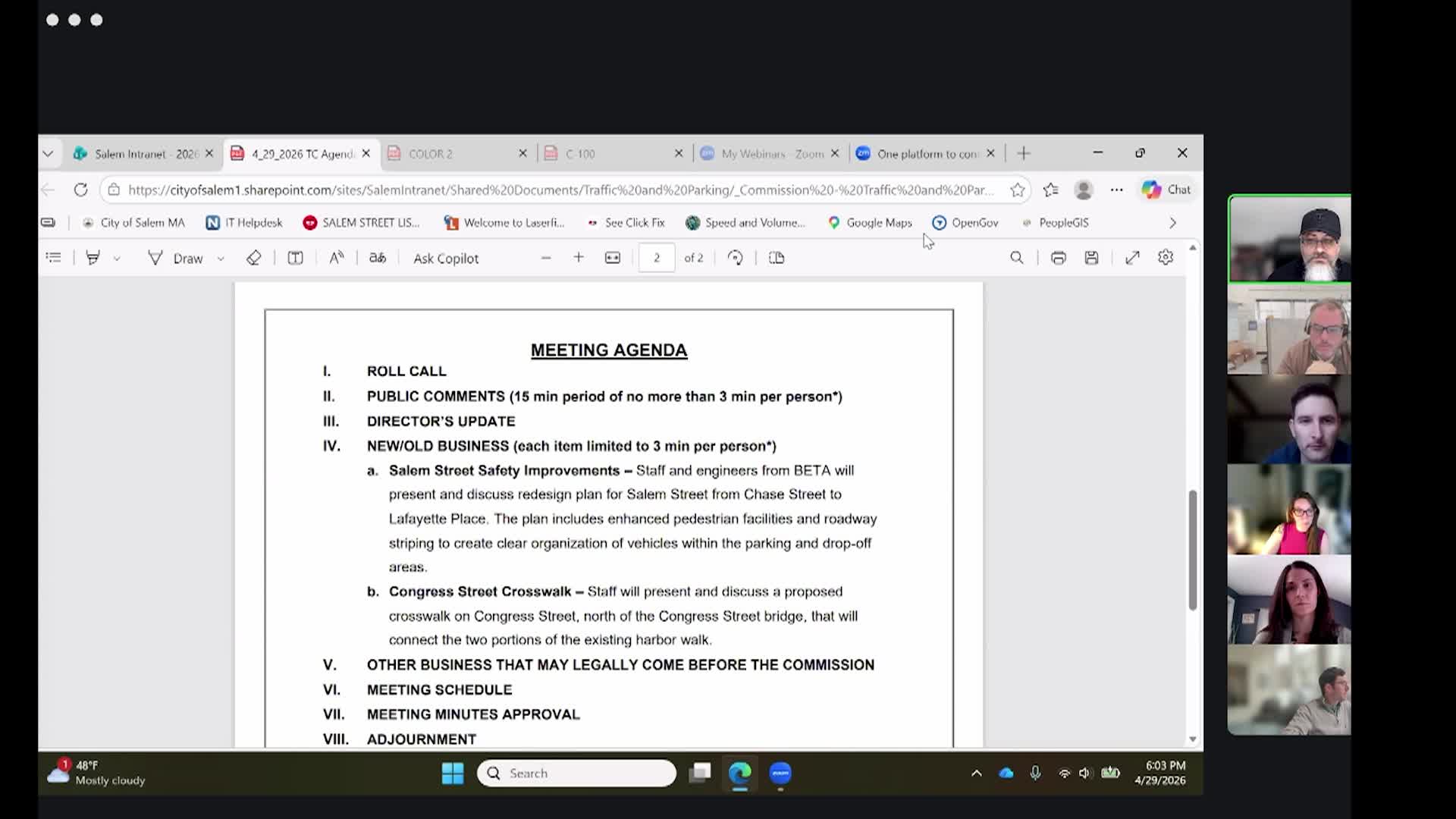
Task: Start Read aloud
Action: pos(337,258)
